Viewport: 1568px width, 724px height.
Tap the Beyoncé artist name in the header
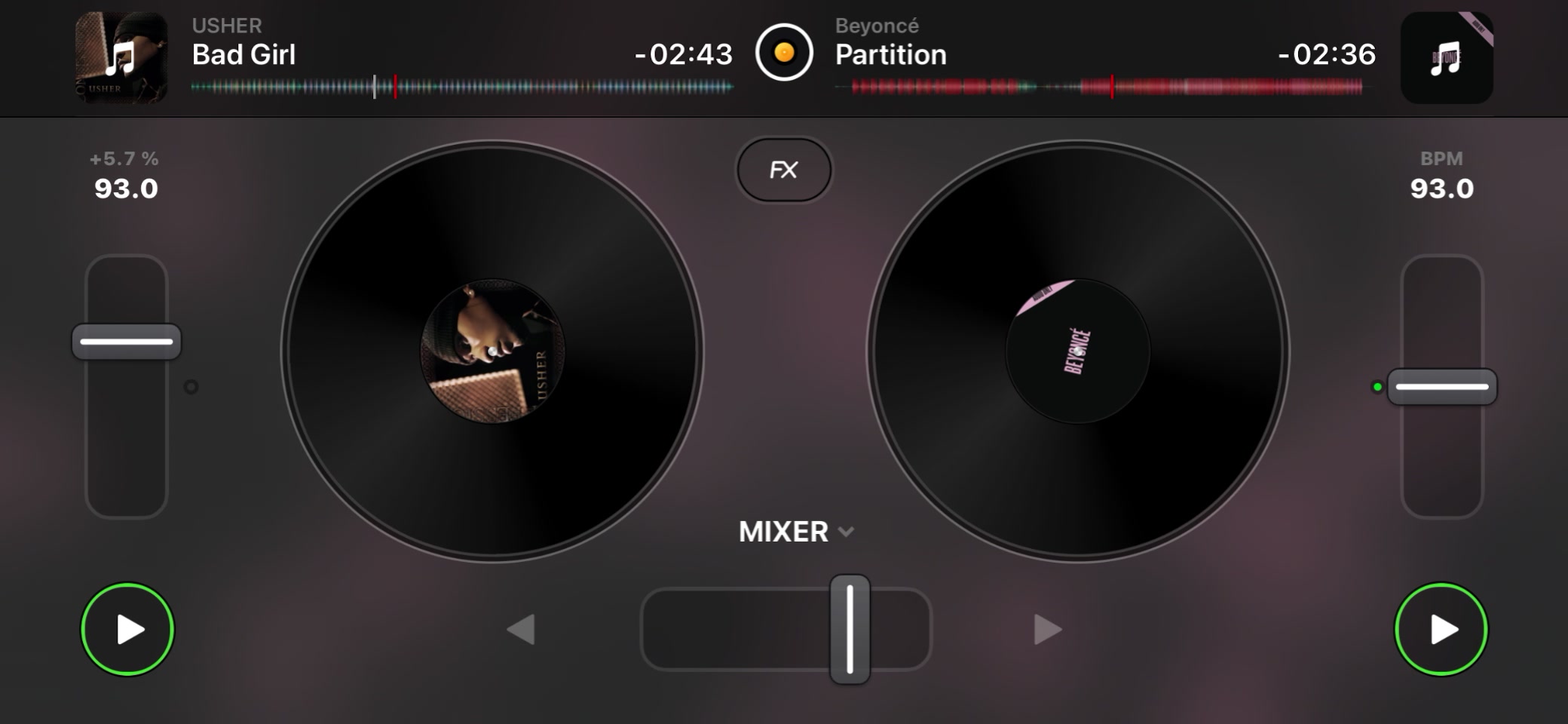[x=877, y=26]
